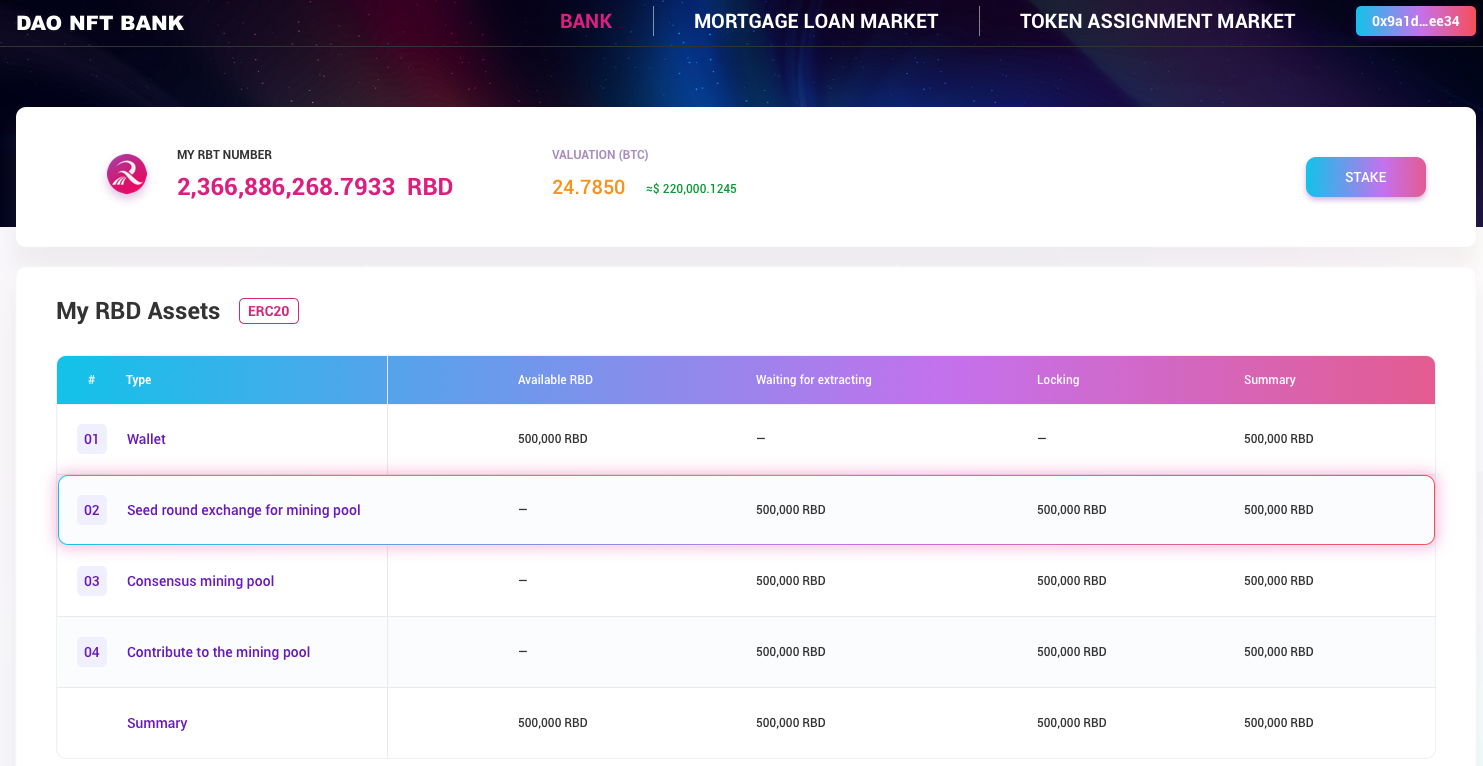Go to MORTGAGE LOAN MARKET tab
This screenshot has height=766, width=1483.
point(816,21)
